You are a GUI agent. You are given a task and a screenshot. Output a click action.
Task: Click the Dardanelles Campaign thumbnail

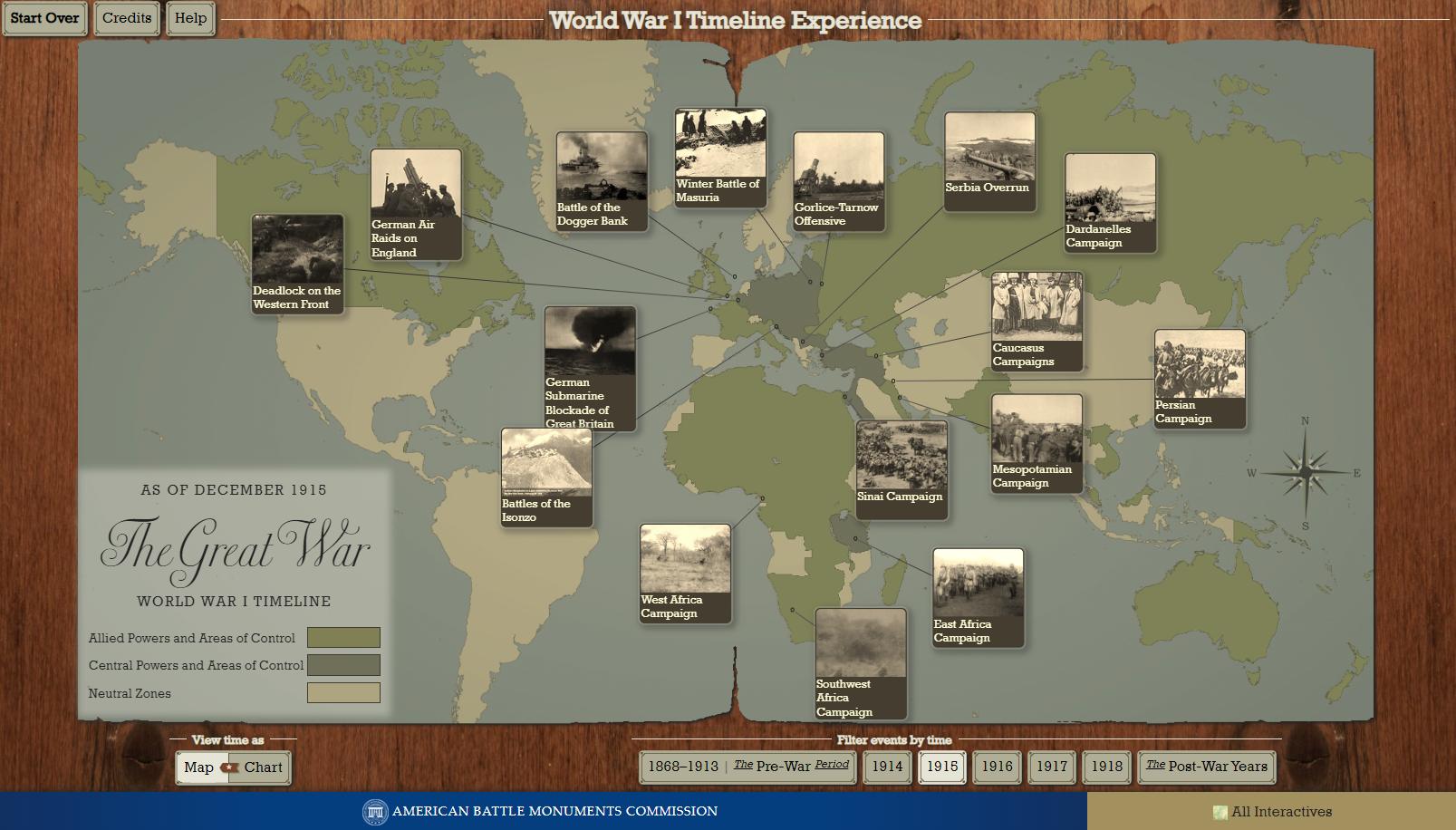tap(1110, 203)
